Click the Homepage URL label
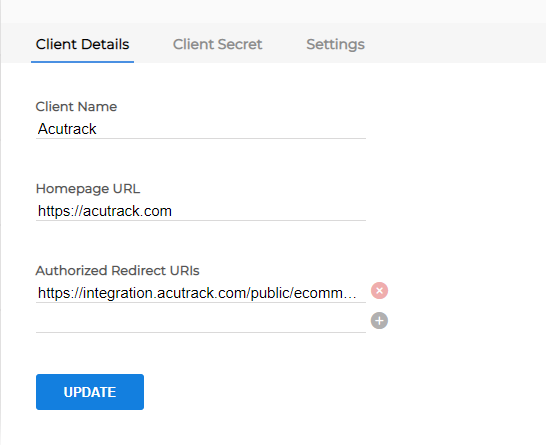The height and width of the screenshot is (445, 546). (x=88, y=189)
